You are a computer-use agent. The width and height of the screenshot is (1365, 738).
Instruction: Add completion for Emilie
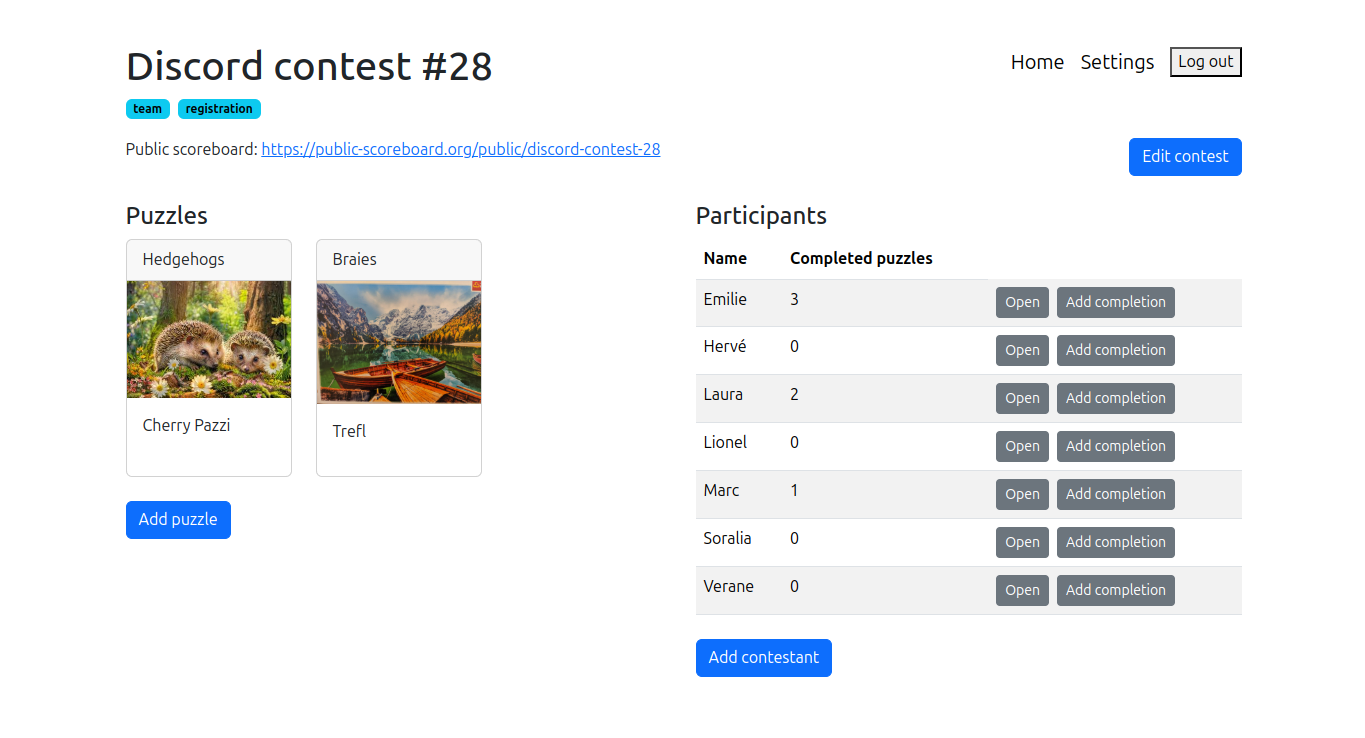pyautogui.click(x=1116, y=303)
